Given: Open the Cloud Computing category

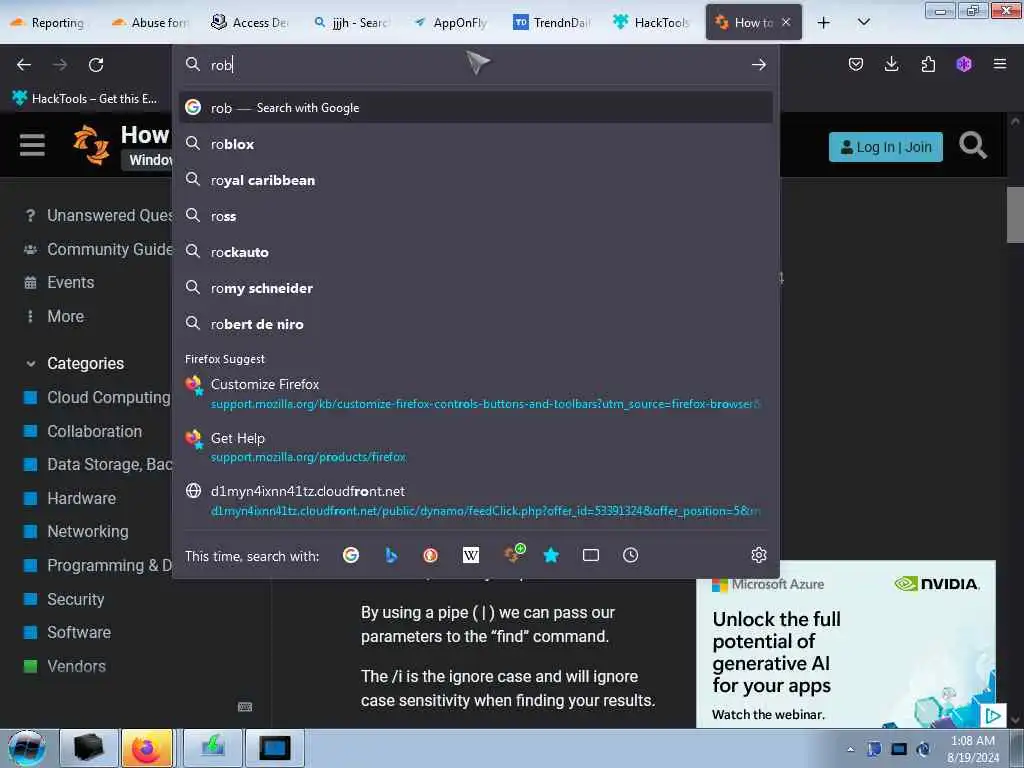Looking at the screenshot, I should pos(97,397).
